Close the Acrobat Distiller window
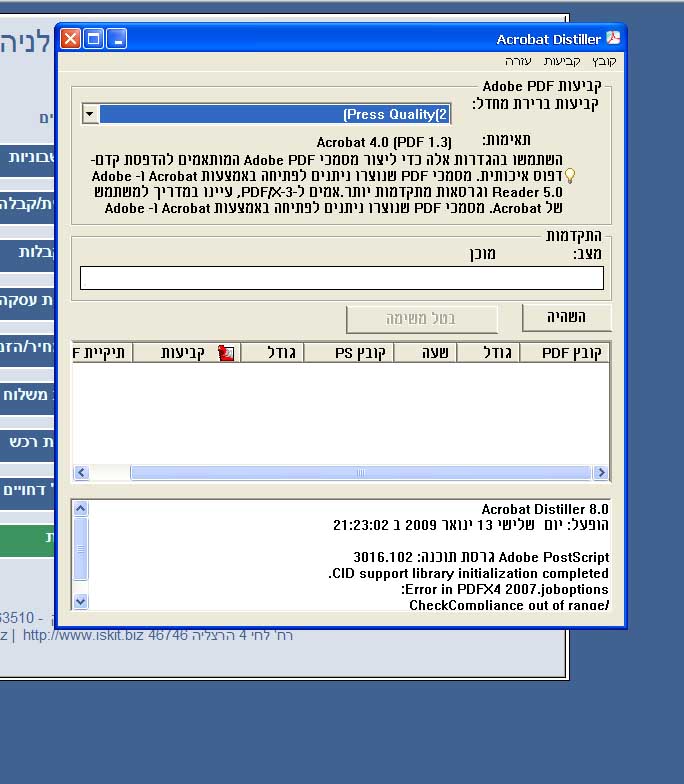Image resolution: width=684 pixels, height=784 pixels. 70,38
